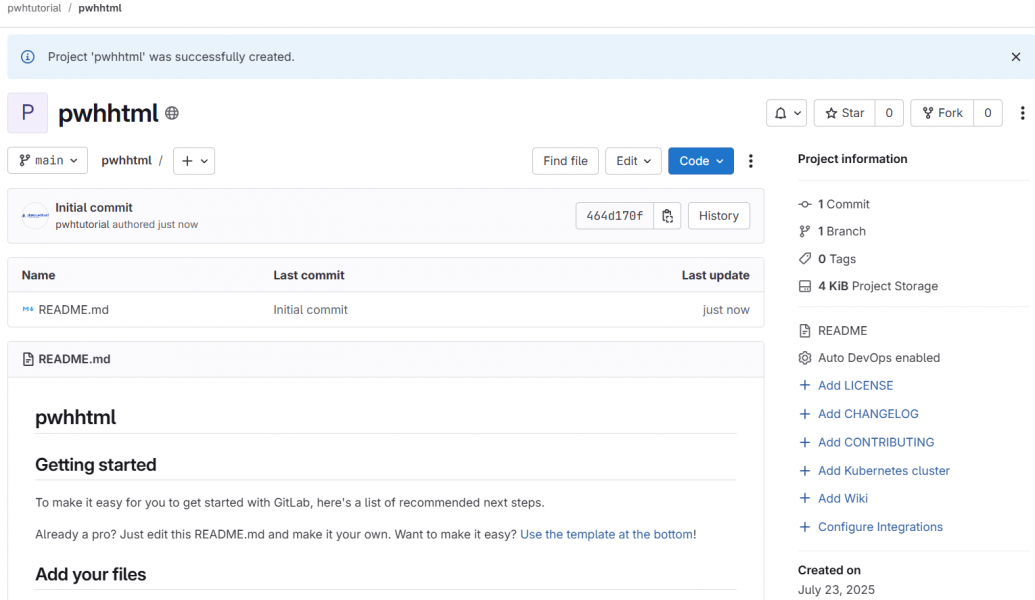Star the pwhhtml project

pos(845,113)
